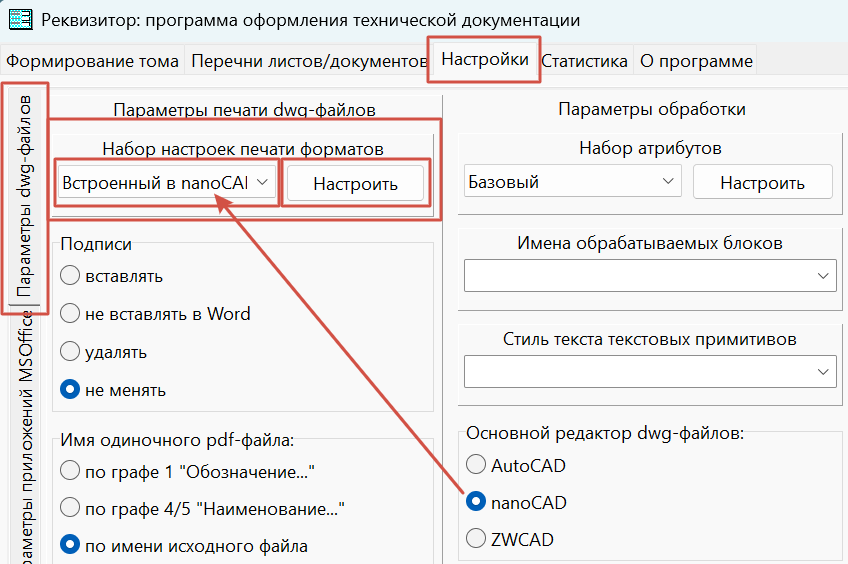Image resolution: width=848 pixels, height=564 pixels.
Task: Open the Базовый attribute set dropdown
Action: [x=572, y=182]
